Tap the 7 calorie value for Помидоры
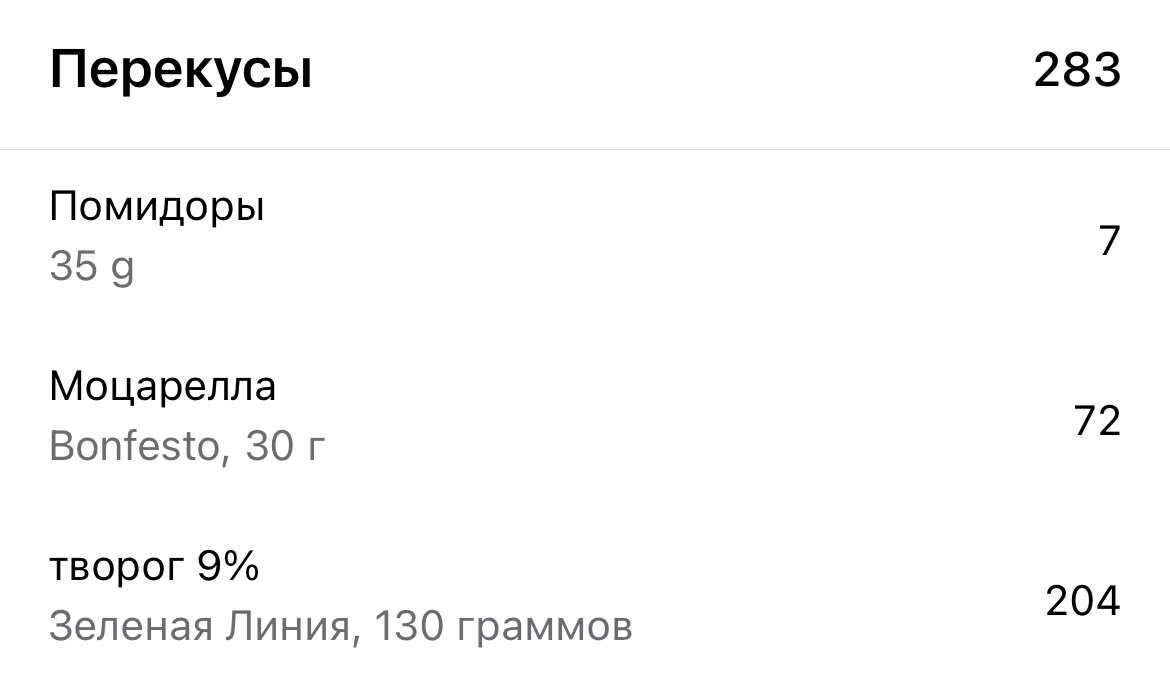1170x697 pixels. pyautogui.click(x=1110, y=241)
